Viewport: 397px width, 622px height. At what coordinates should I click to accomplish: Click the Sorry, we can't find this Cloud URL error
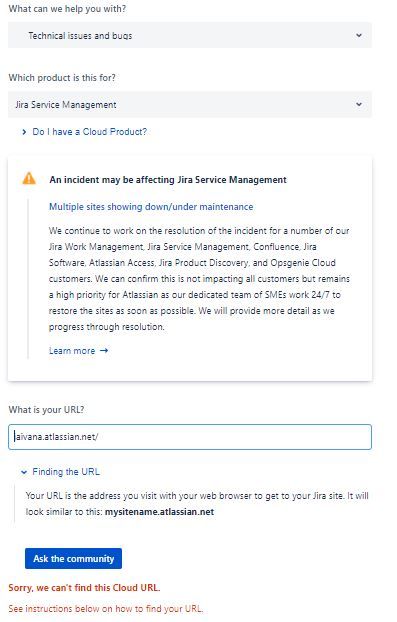84,587
